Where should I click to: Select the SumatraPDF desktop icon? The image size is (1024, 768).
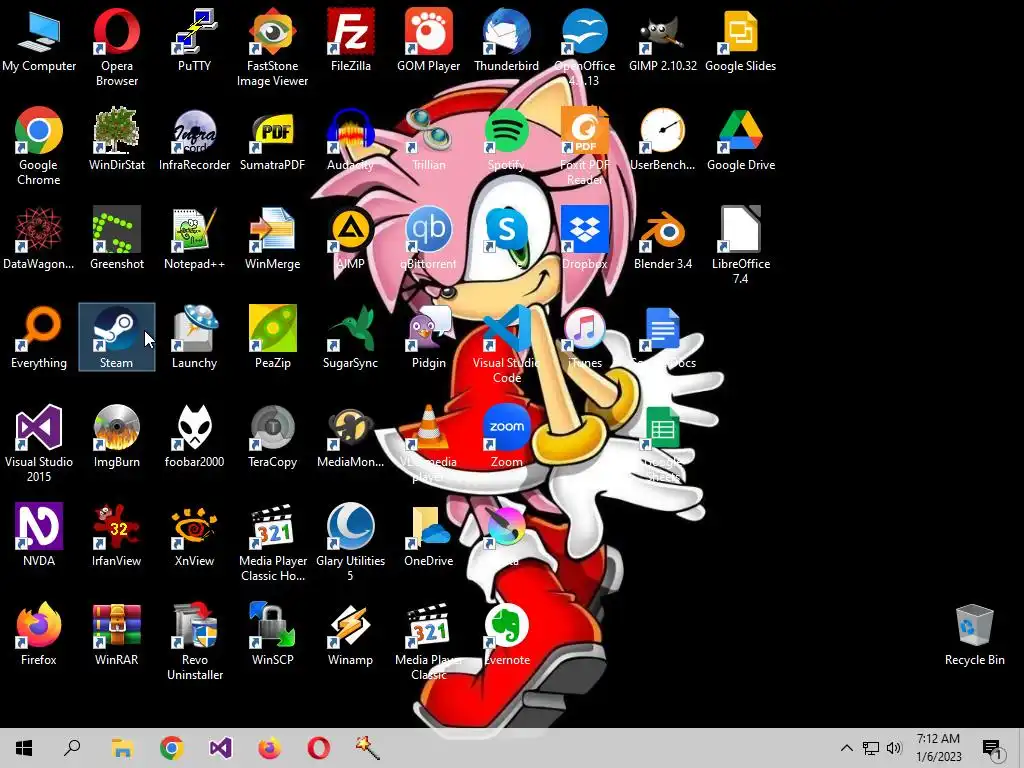272,131
